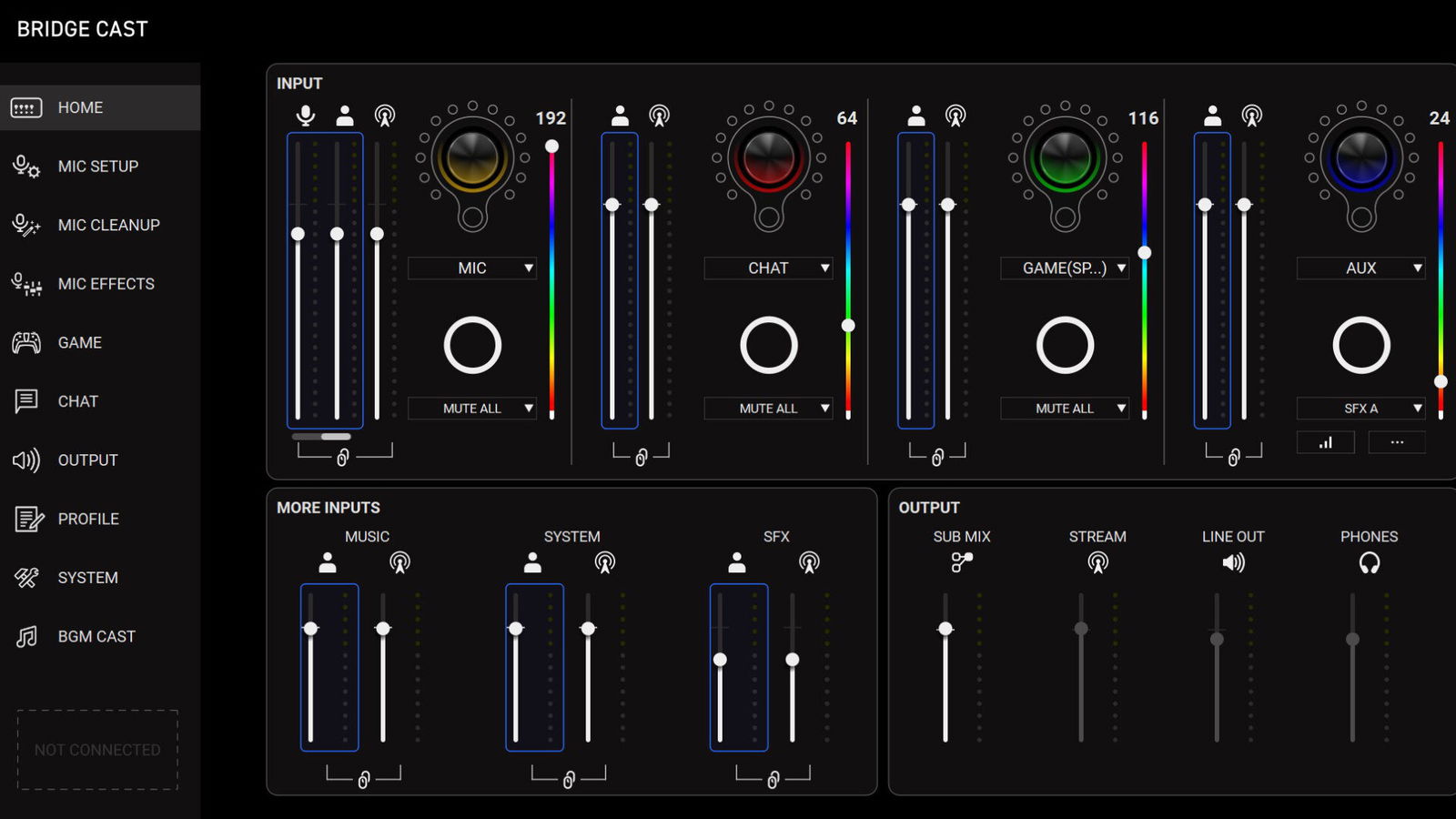The height and width of the screenshot is (819, 1456).
Task: Click the bar chart icon below SFX A
Action: coord(1325,442)
